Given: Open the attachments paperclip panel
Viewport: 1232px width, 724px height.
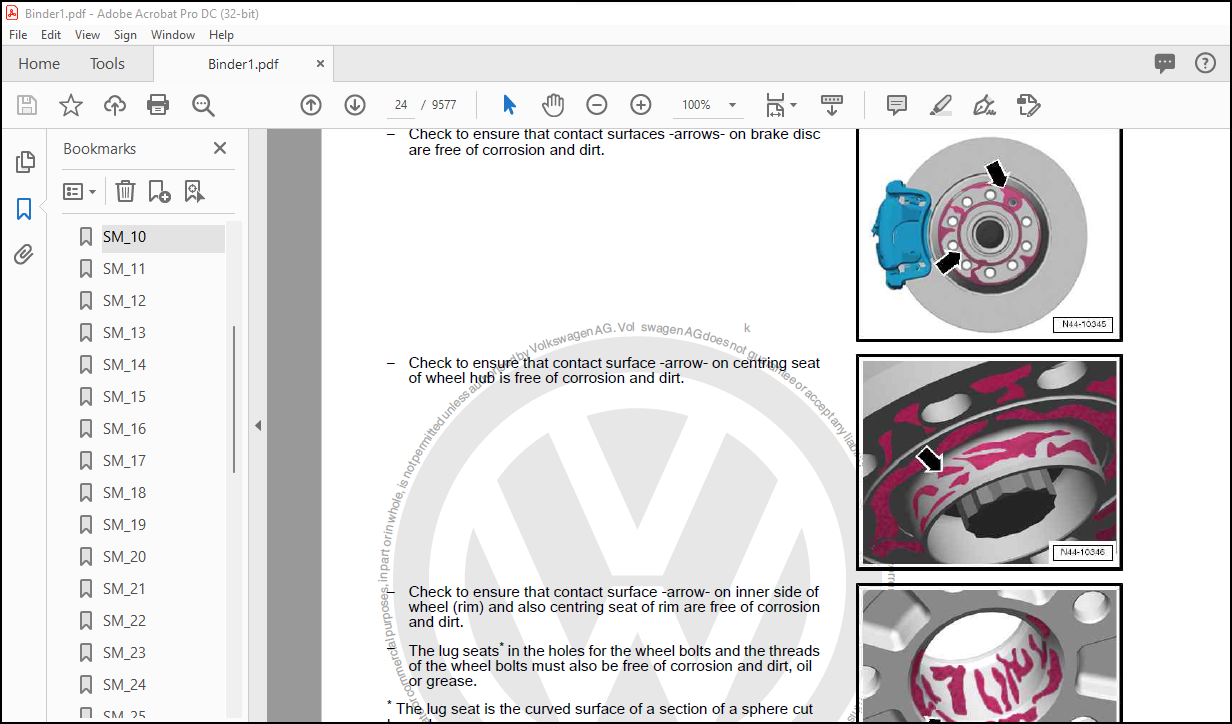Looking at the screenshot, I should [x=24, y=255].
